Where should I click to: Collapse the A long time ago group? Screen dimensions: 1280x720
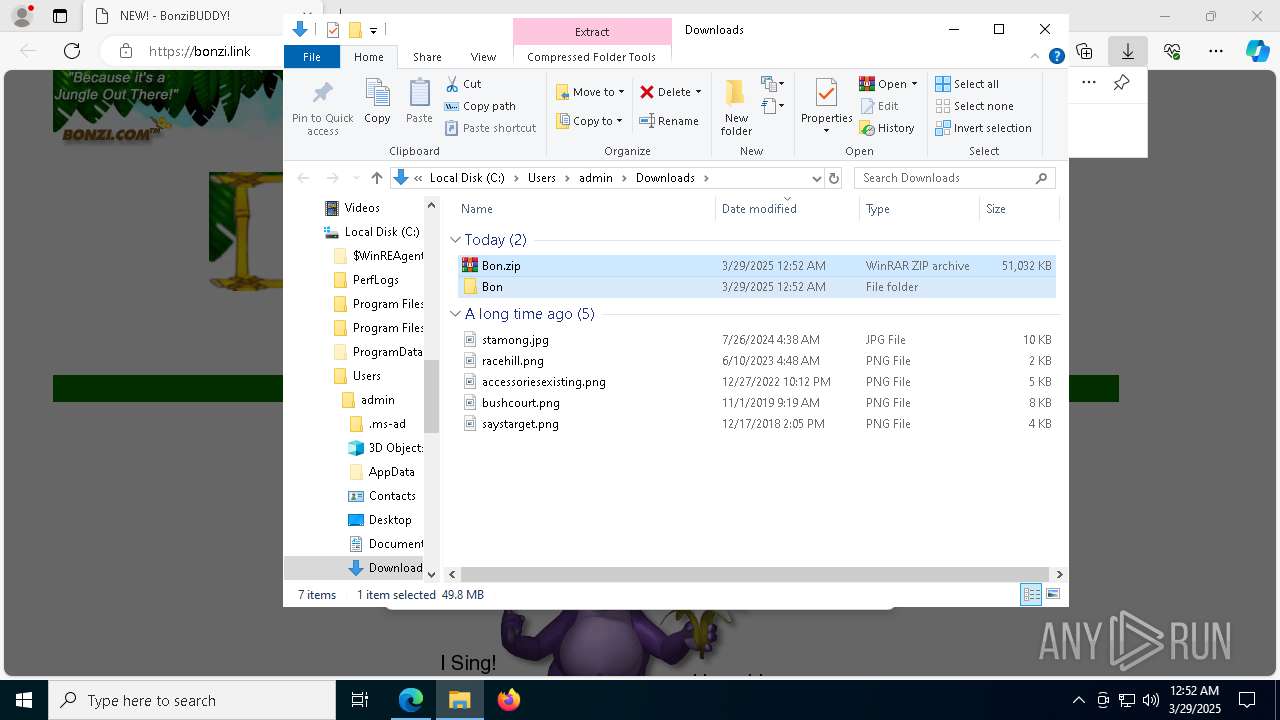[x=455, y=314]
